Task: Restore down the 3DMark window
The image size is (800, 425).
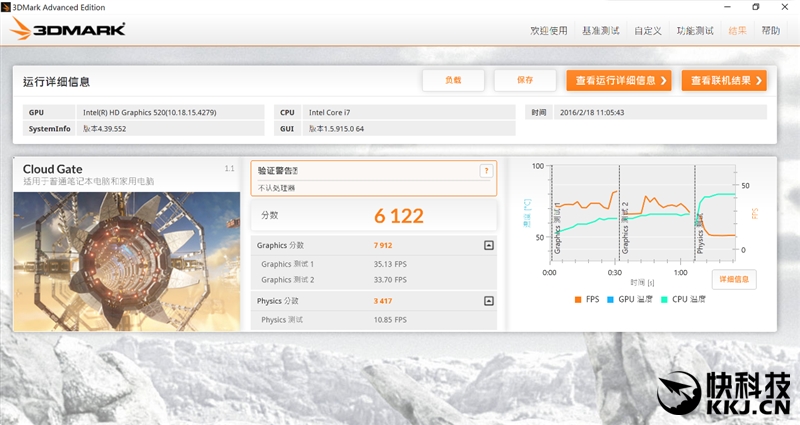Action: coord(756,7)
